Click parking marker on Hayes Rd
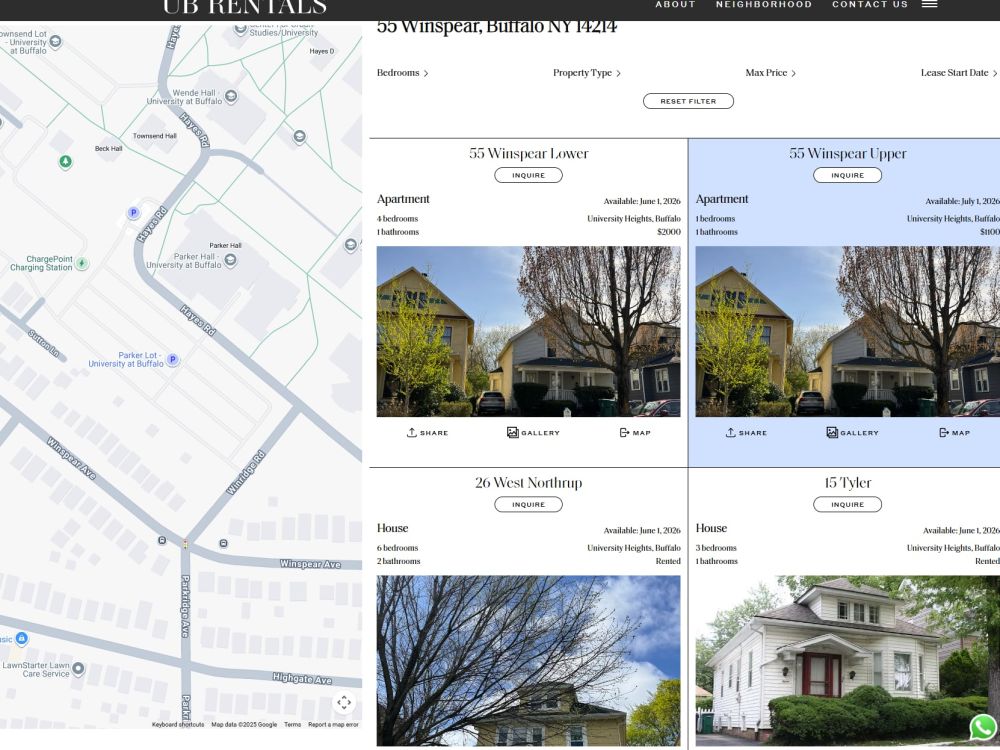 point(133,213)
